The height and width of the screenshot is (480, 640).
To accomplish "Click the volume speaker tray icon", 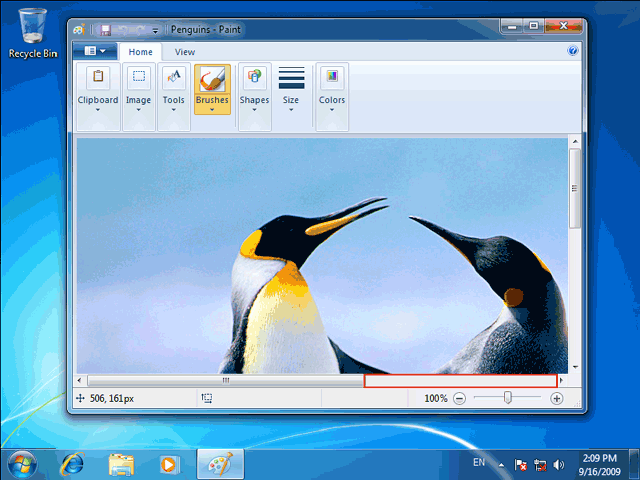I will click(558, 464).
